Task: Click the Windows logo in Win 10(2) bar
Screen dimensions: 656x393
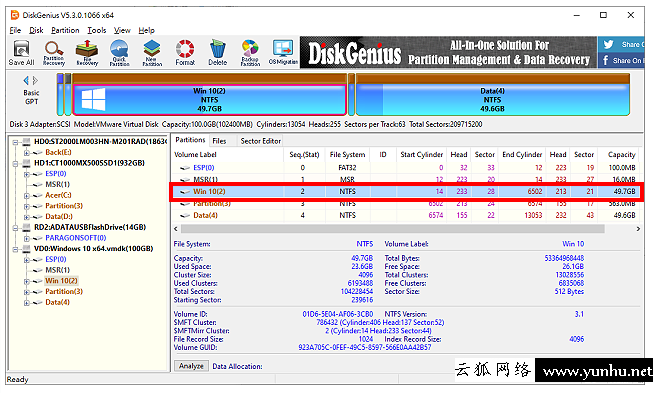Action: (x=93, y=99)
